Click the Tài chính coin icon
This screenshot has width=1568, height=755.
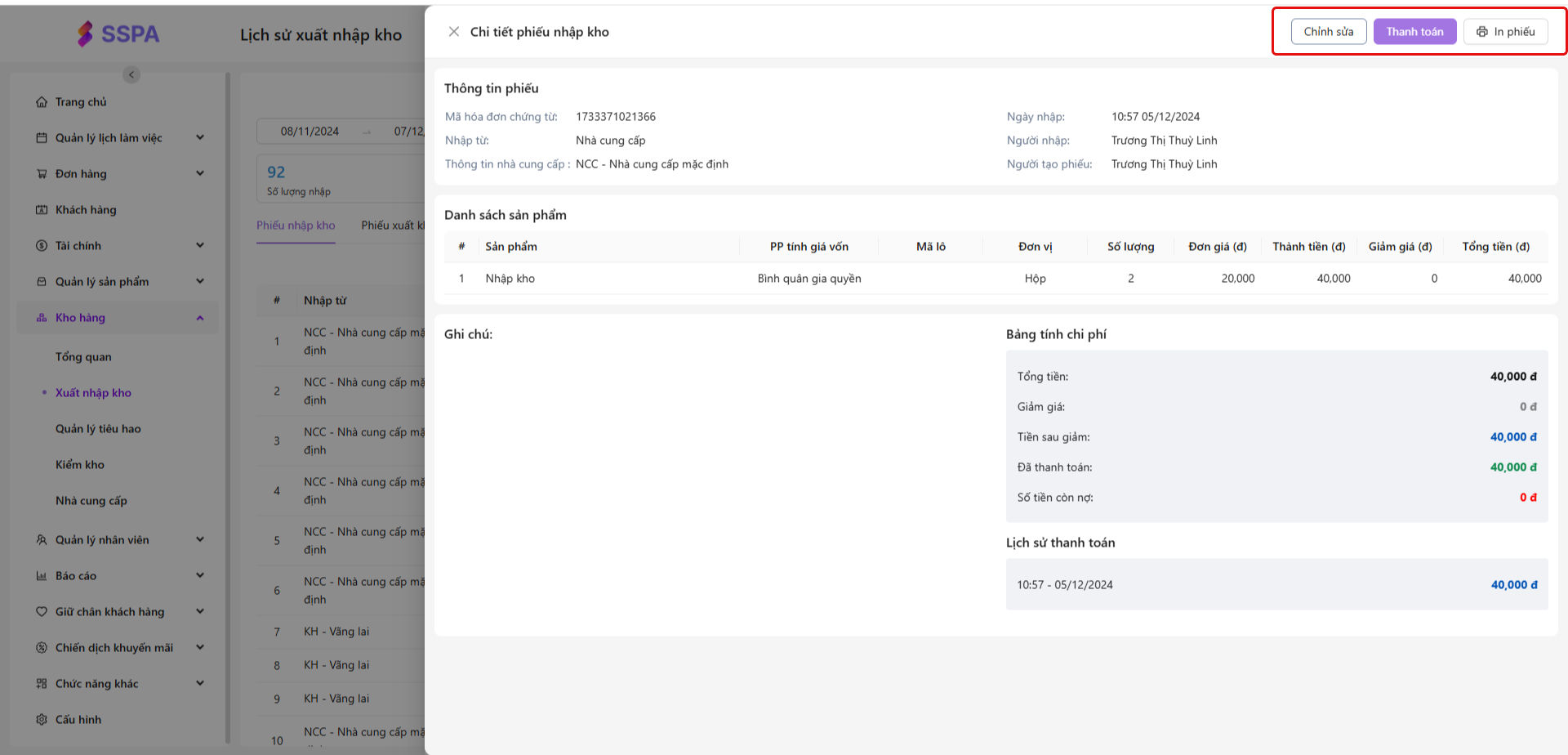click(x=42, y=246)
